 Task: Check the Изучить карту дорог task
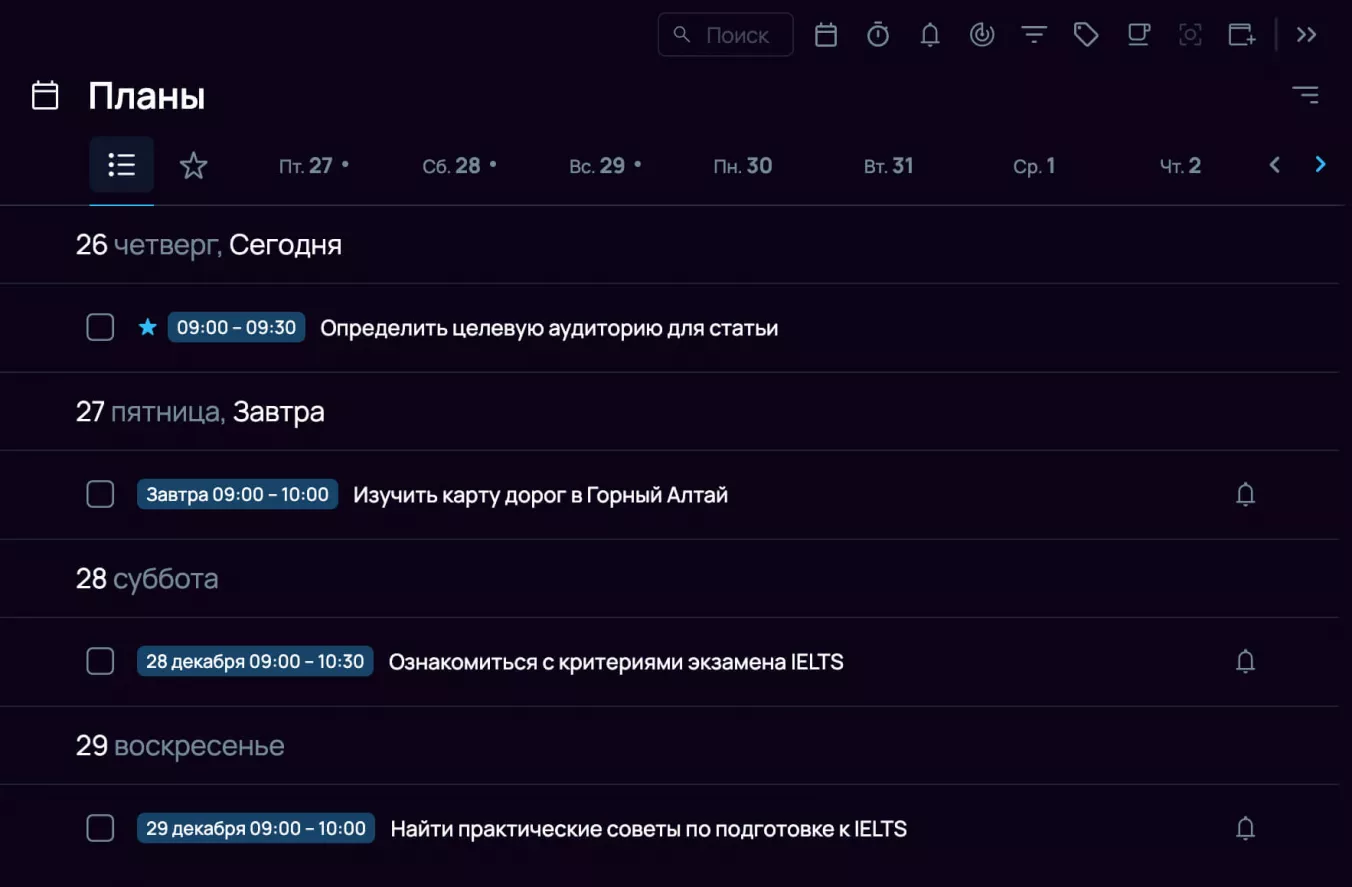pyautogui.click(x=100, y=494)
